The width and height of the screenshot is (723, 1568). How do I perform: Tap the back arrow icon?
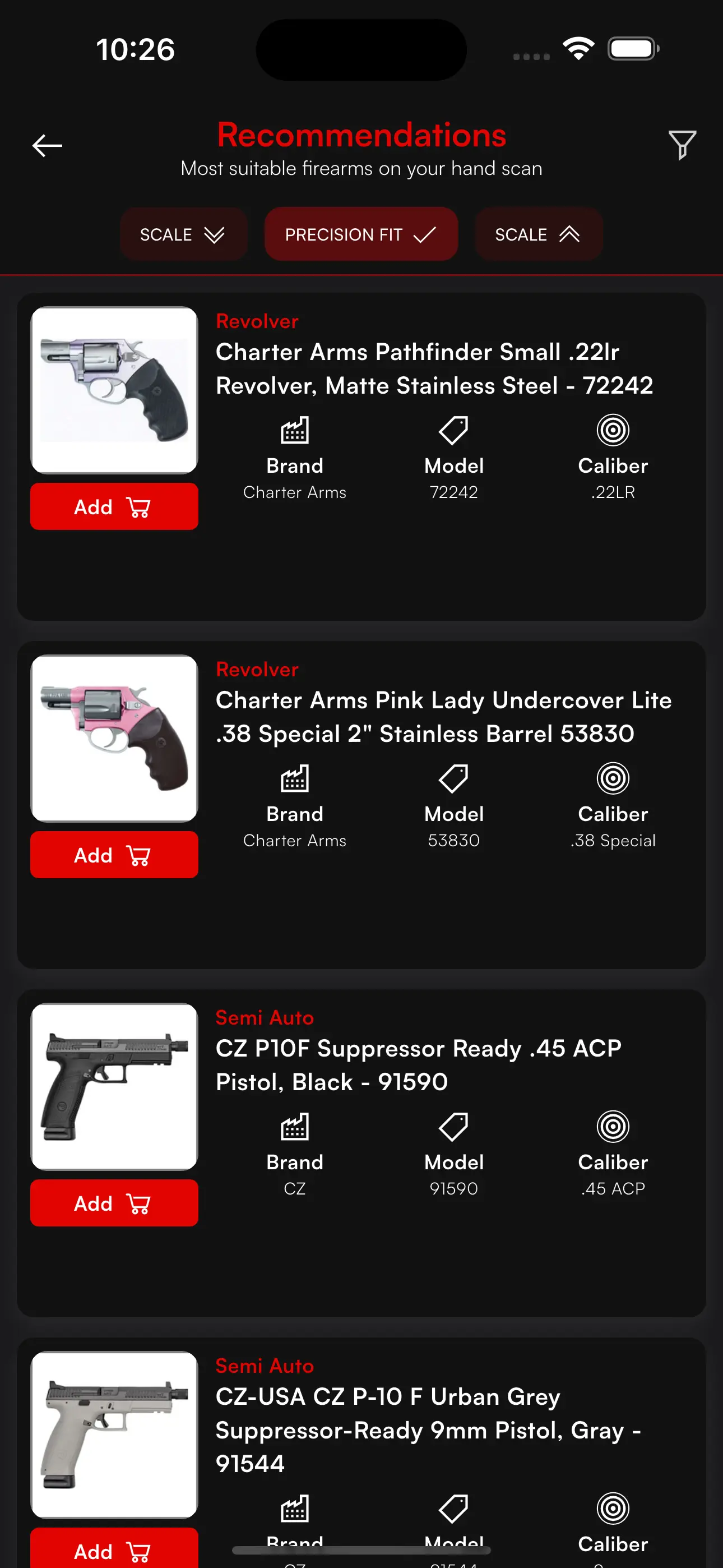tap(47, 145)
